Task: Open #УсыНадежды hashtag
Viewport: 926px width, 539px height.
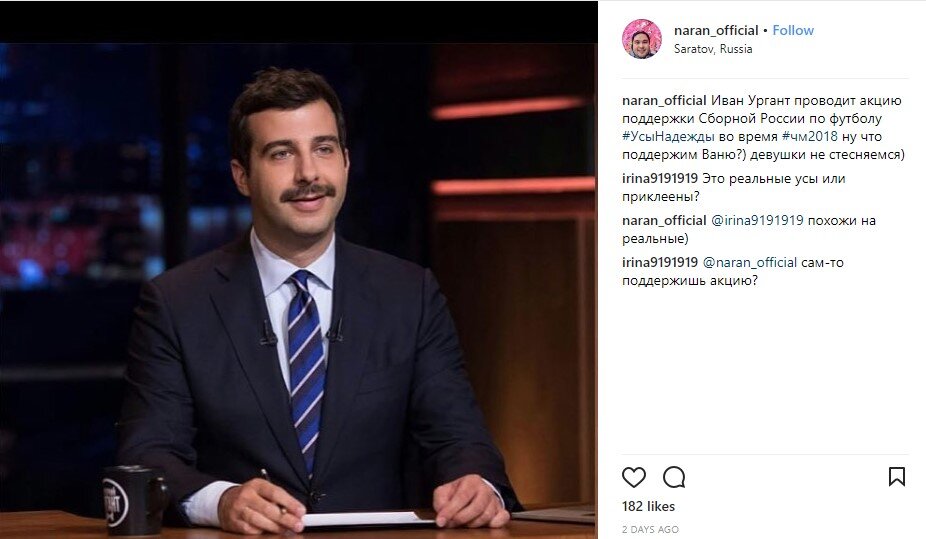Action: [x=668, y=136]
